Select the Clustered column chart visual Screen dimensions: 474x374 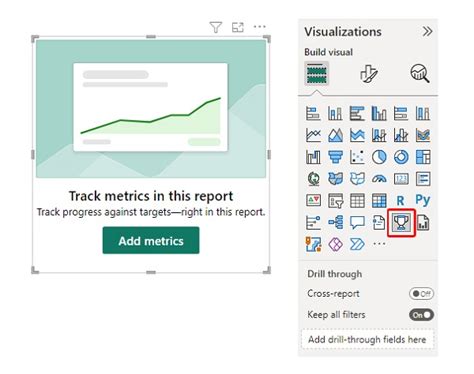[x=379, y=114]
